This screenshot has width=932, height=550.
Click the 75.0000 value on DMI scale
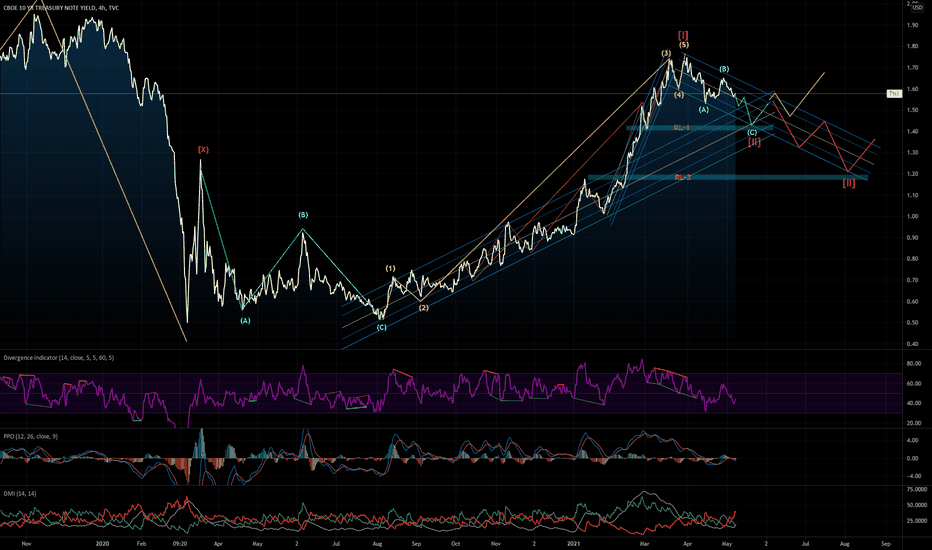(916, 490)
